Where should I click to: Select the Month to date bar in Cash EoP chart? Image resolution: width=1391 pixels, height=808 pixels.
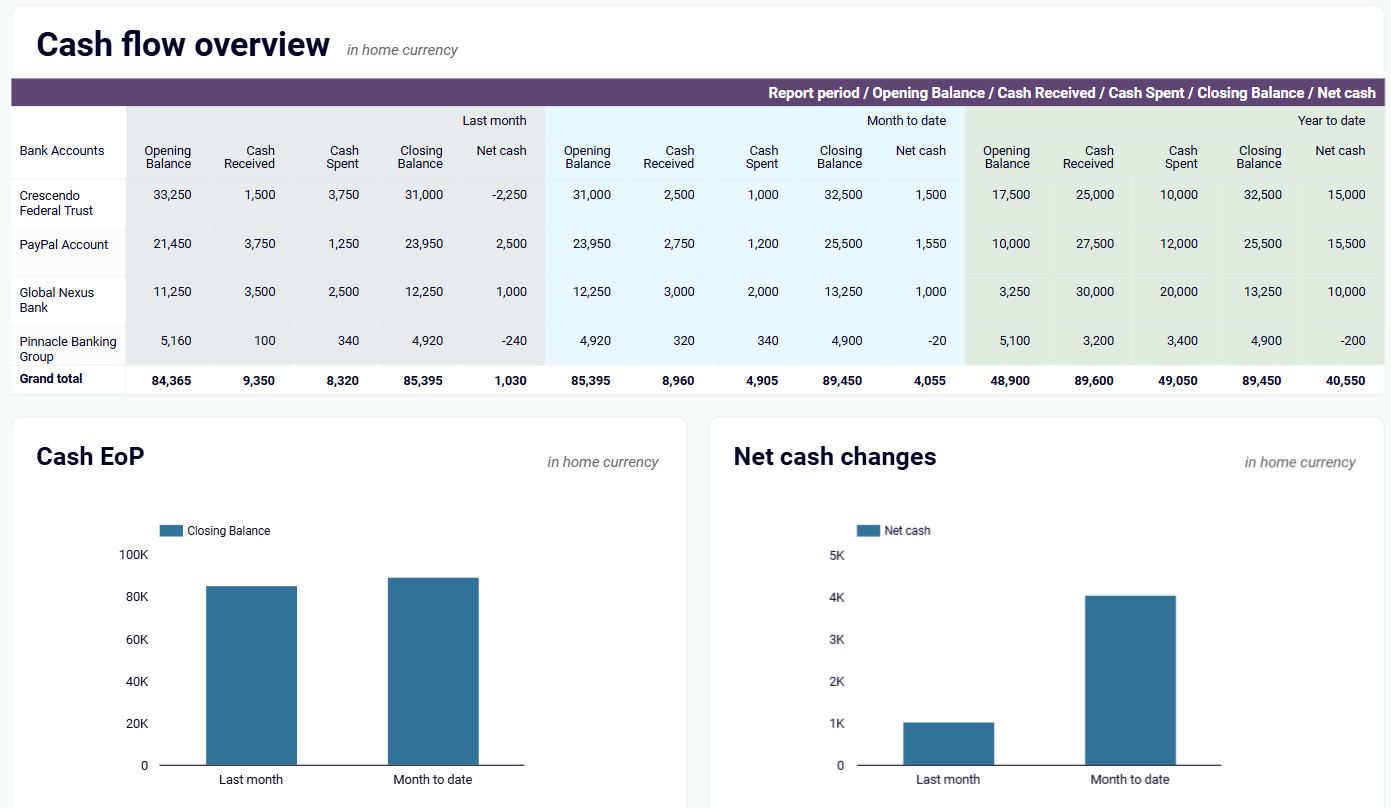pyautogui.click(x=433, y=672)
